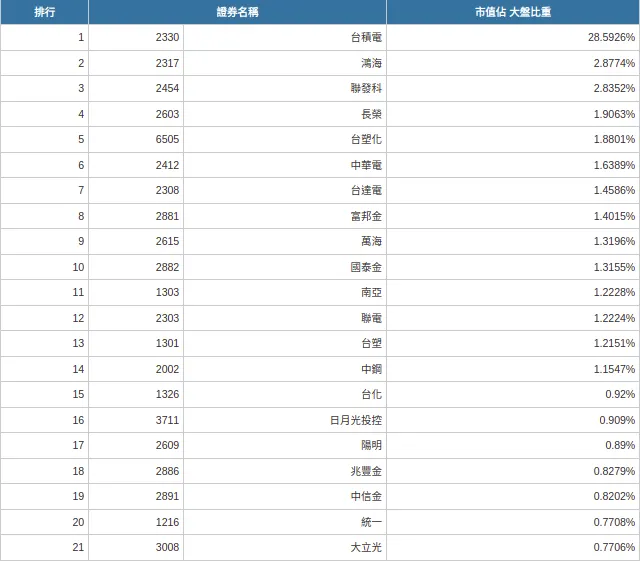640x561 pixels.
Task: Select the 兆豐金 name cell
Action: (285, 471)
